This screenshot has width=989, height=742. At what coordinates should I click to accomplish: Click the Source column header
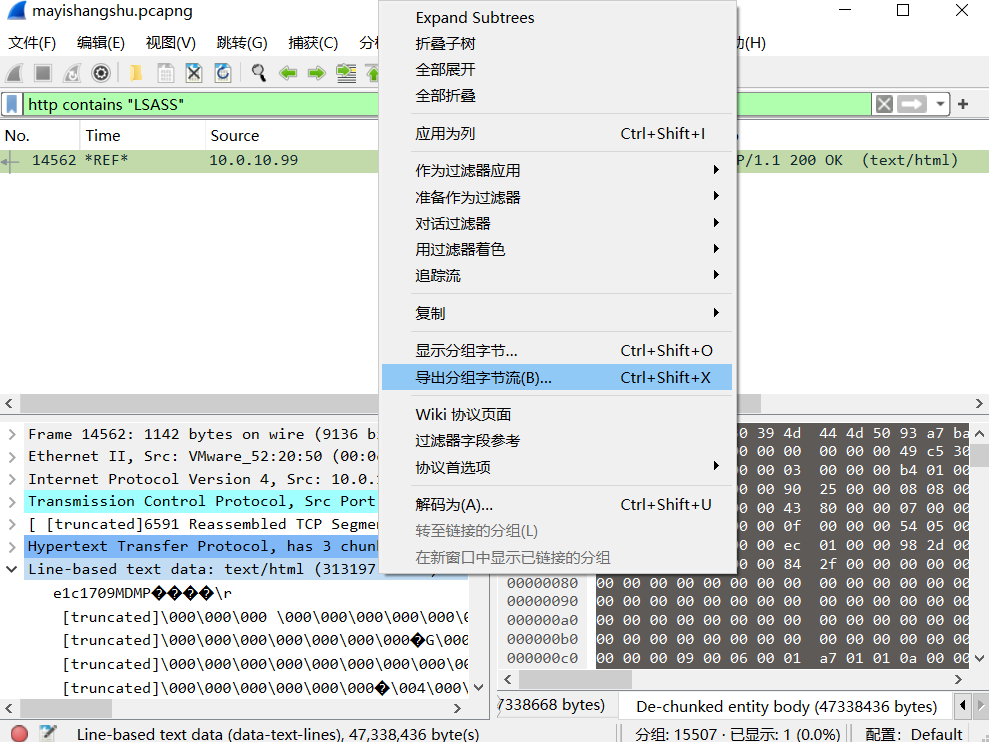(235, 136)
